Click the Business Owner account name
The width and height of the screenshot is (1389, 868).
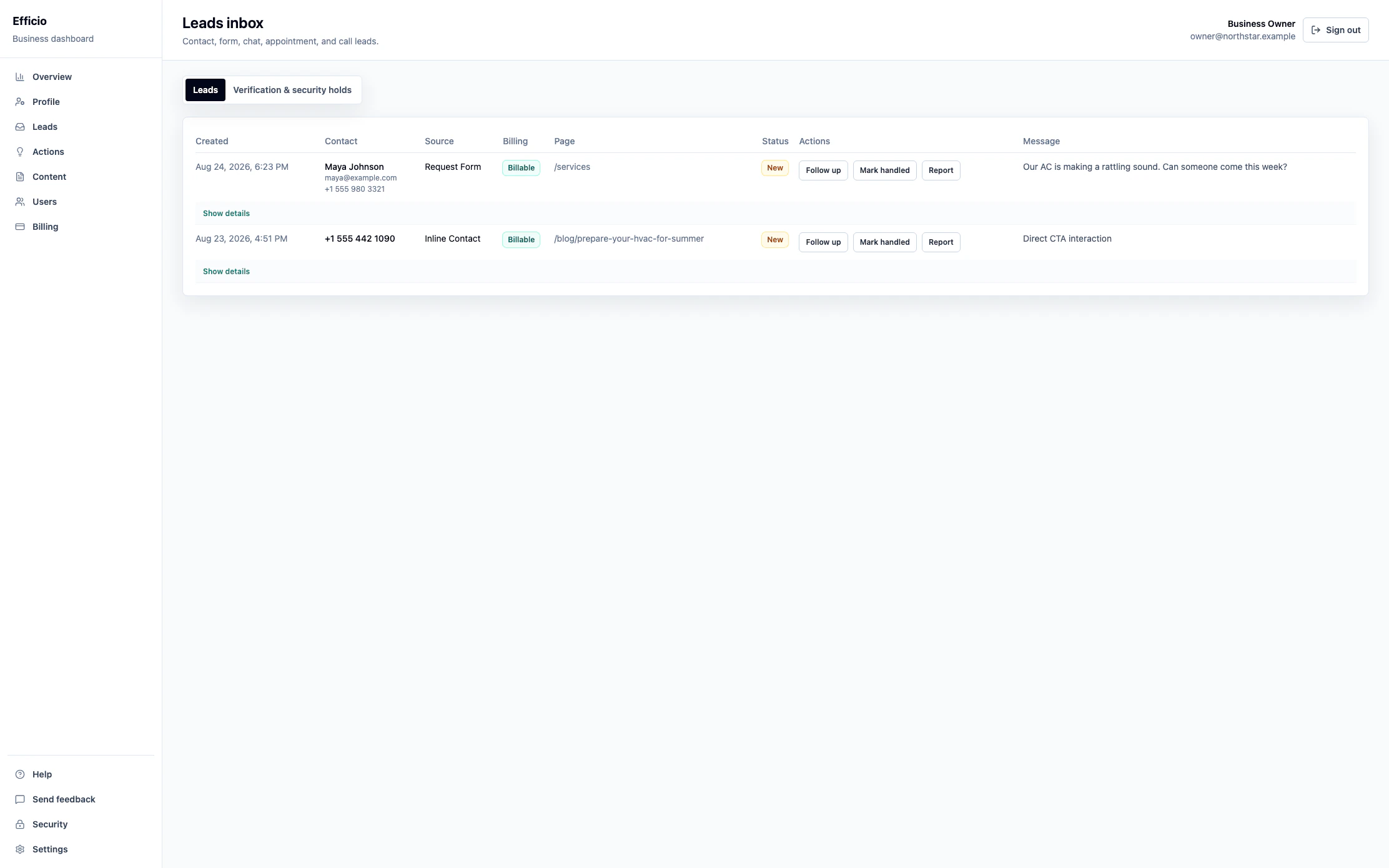(x=1261, y=24)
